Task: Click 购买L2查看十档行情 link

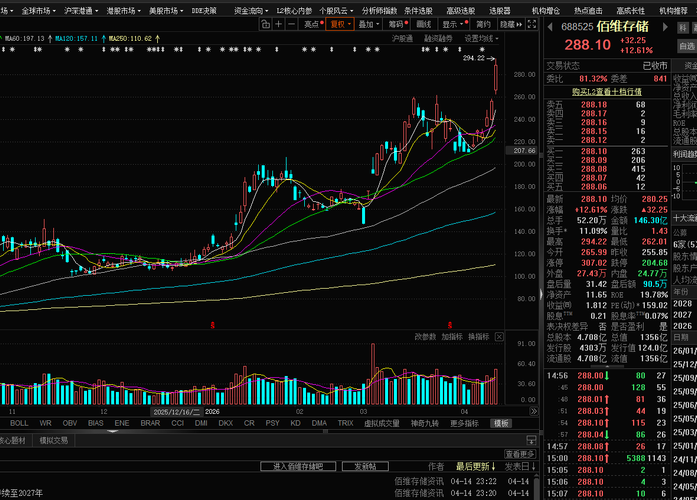Action: coord(607,92)
